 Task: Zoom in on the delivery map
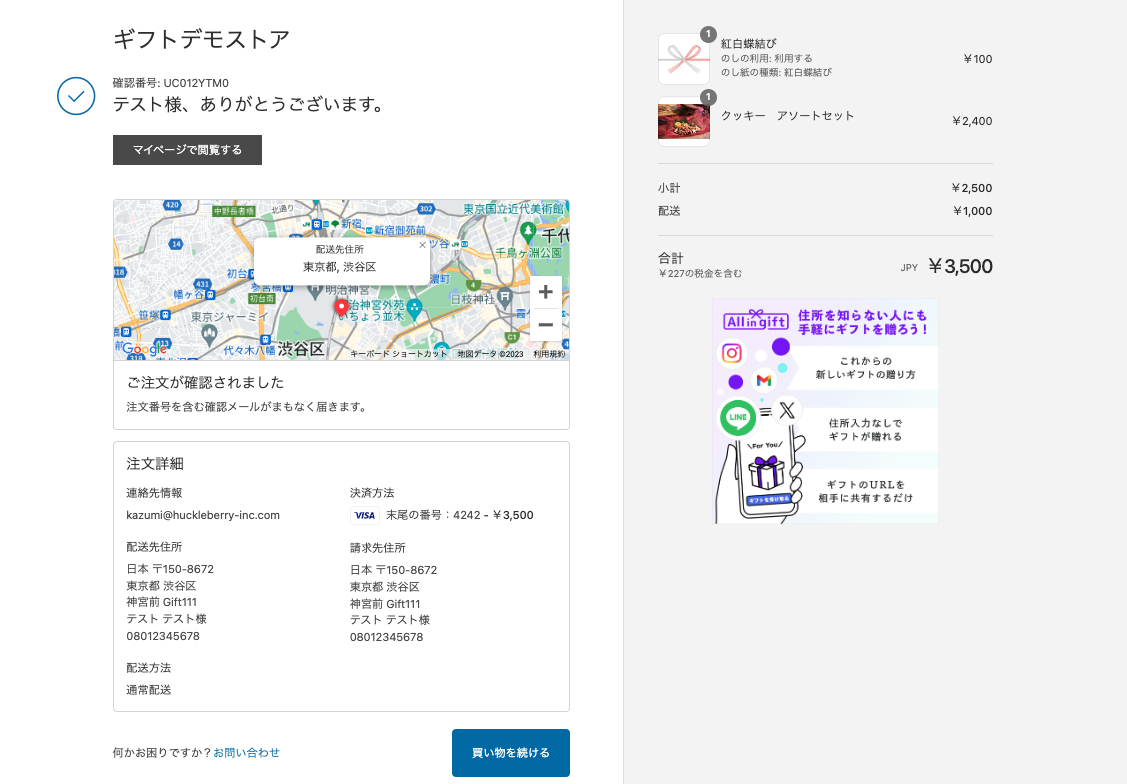pos(545,292)
